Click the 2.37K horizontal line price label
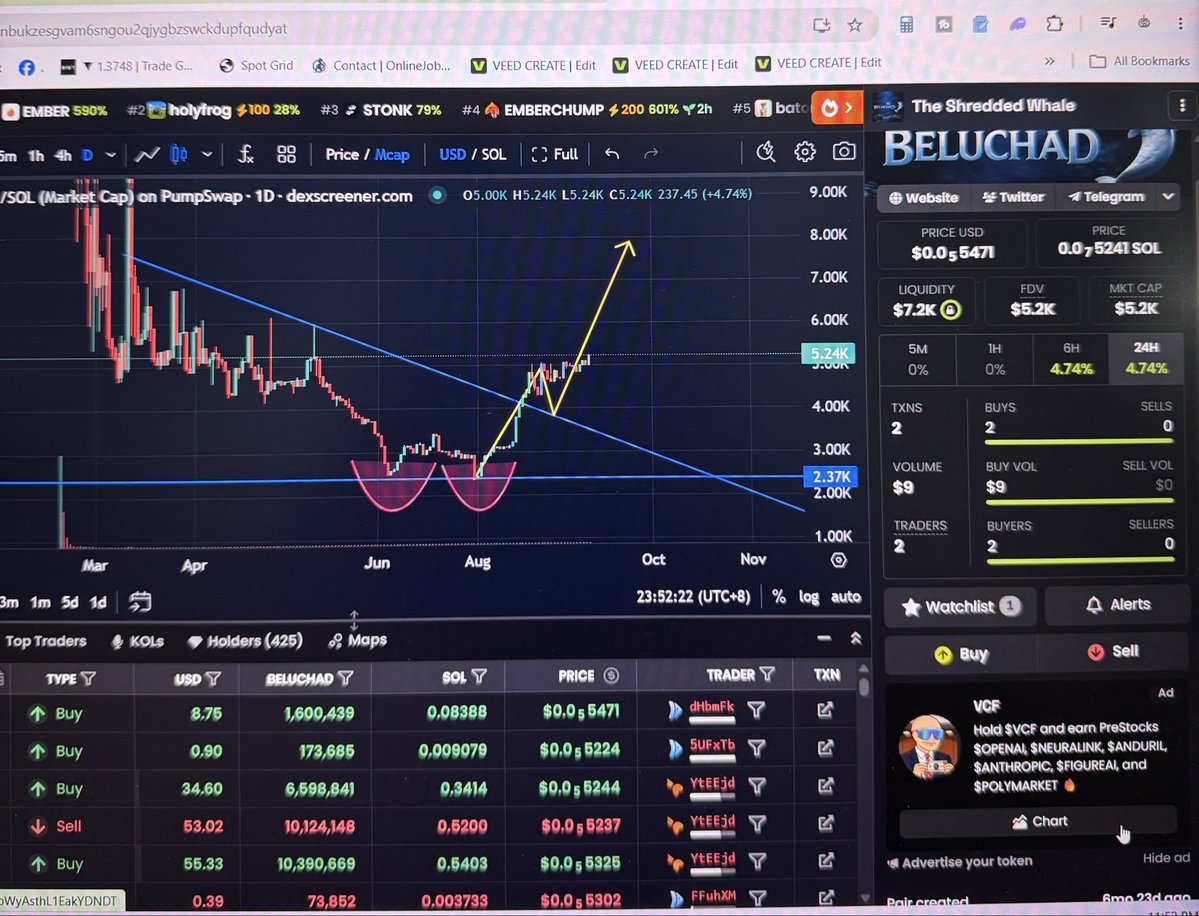1199x916 pixels. click(830, 476)
